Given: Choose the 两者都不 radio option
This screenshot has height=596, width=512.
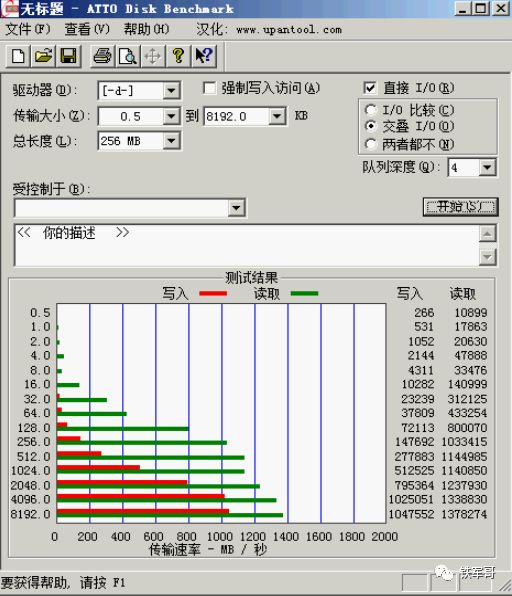Looking at the screenshot, I should tap(371, 144).
